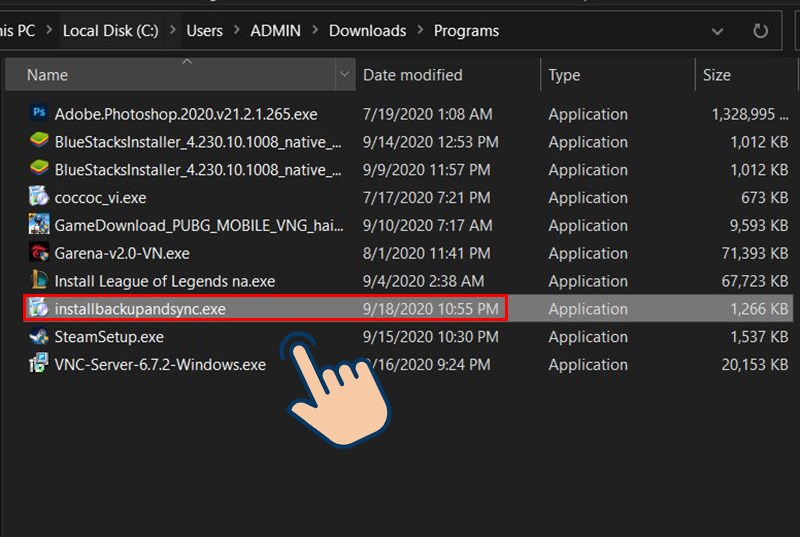
Task: Click the installbackupandsync.exe icon
Action: tap(39, 308)
